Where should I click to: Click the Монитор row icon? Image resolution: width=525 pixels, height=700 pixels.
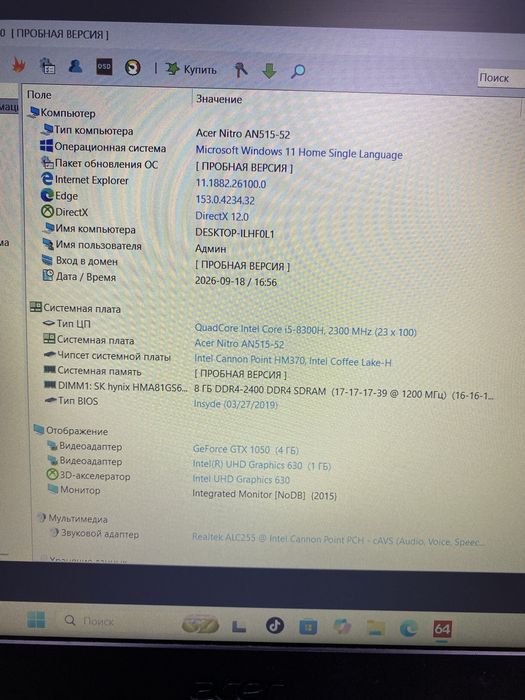coord(53,489)
